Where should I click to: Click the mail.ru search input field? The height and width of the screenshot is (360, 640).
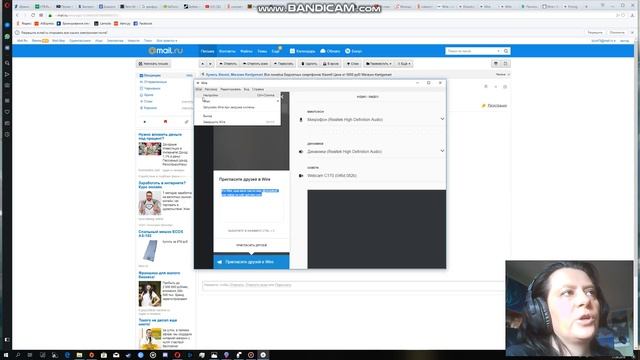(x=473, y=51)
